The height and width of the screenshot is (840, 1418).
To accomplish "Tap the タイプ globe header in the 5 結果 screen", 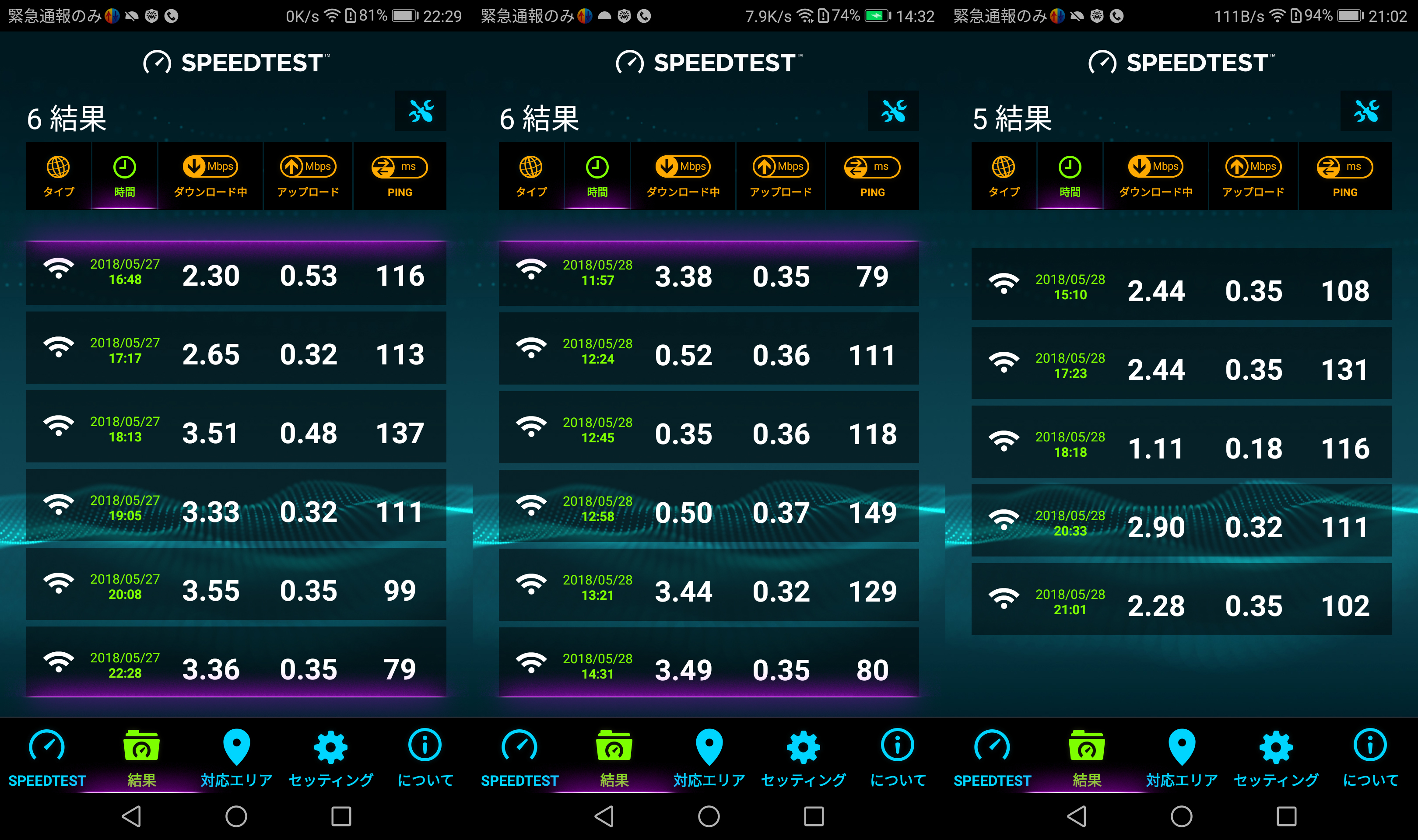I will pyautogui.click(x=1003, y=176).
